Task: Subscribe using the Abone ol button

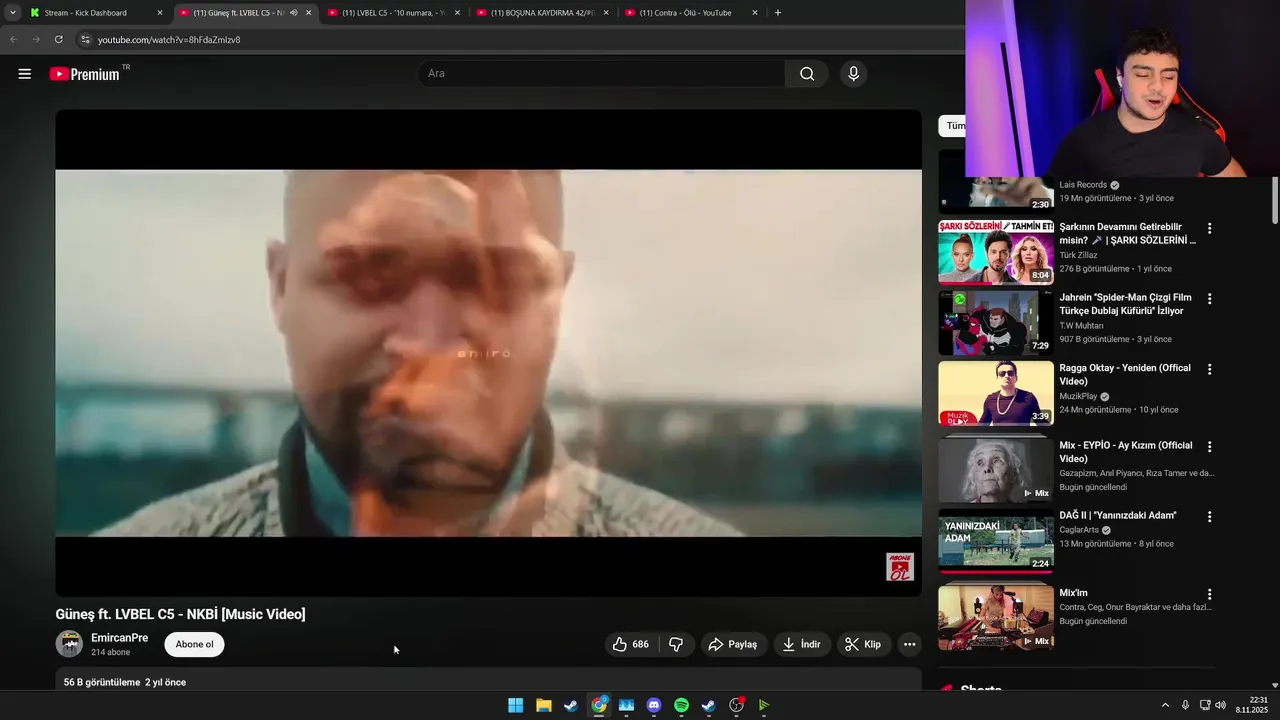Action: coord(194,644)
